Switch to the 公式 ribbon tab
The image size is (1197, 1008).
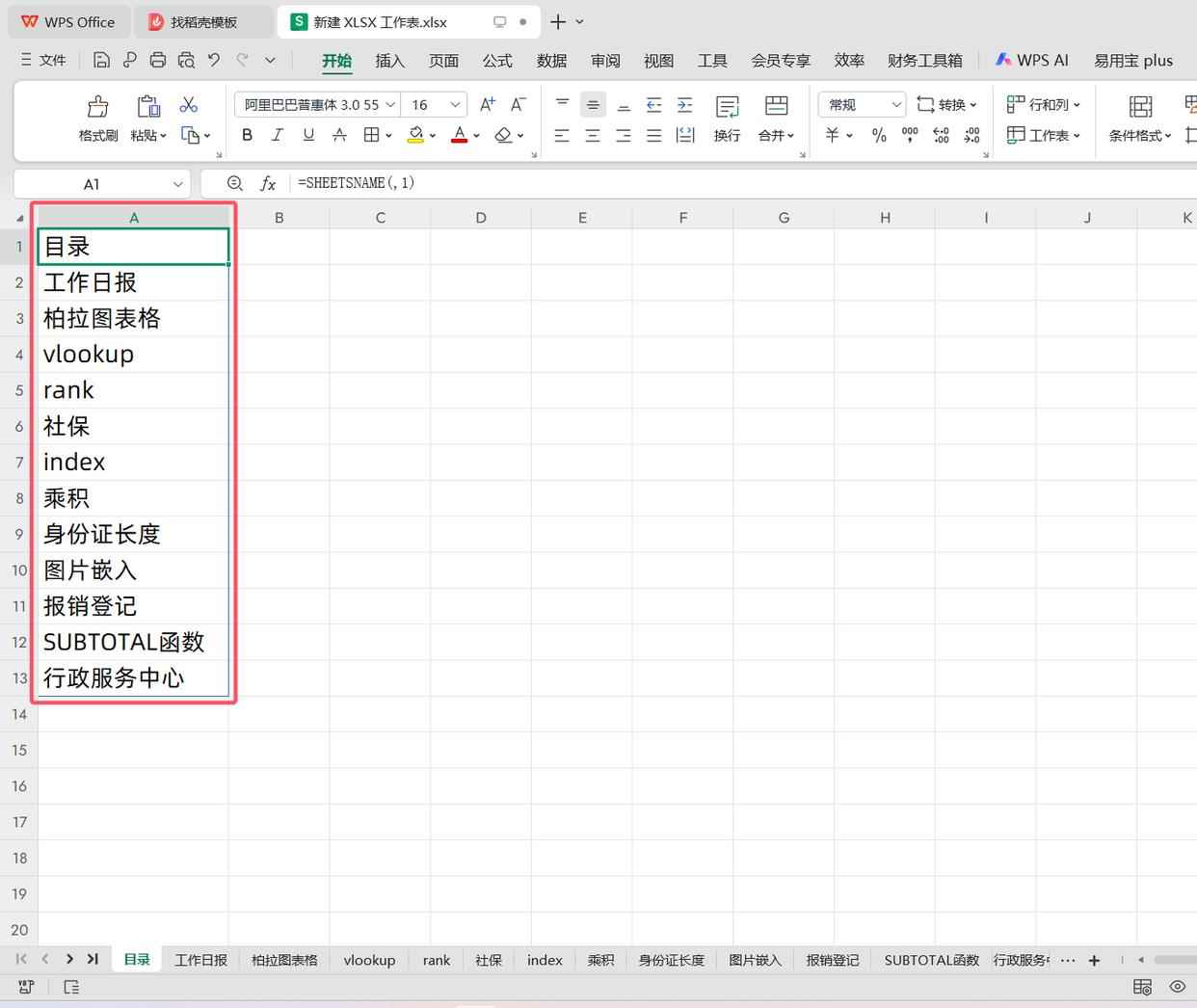497,60
